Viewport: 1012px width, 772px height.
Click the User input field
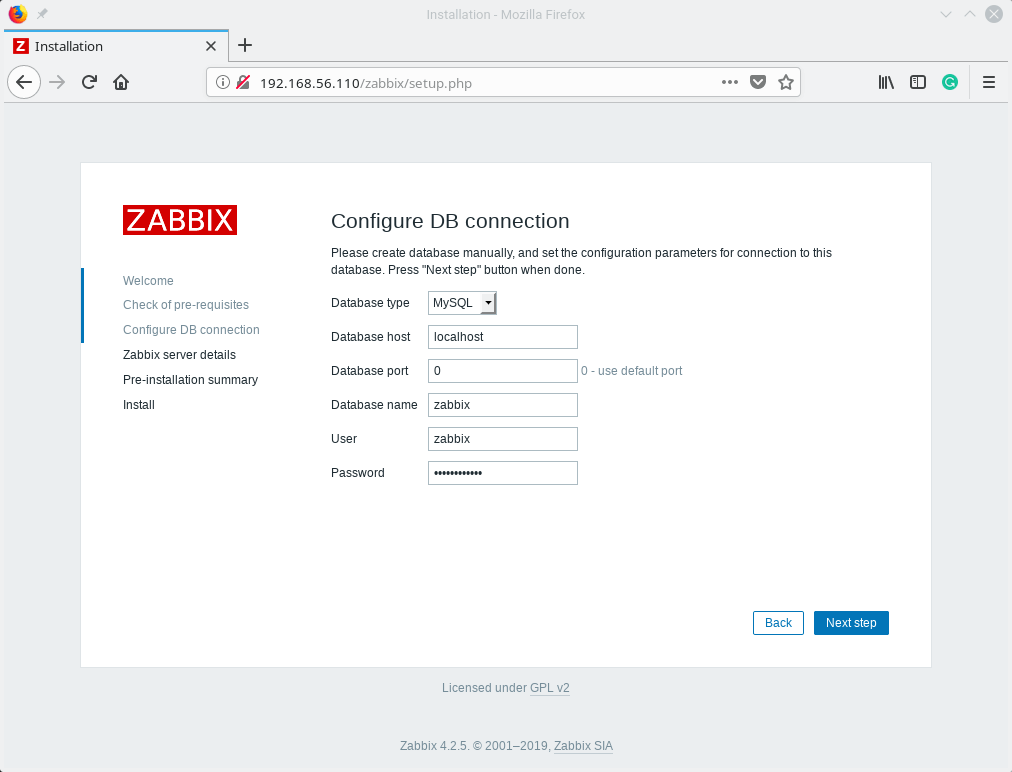click(x=503, y=439)
